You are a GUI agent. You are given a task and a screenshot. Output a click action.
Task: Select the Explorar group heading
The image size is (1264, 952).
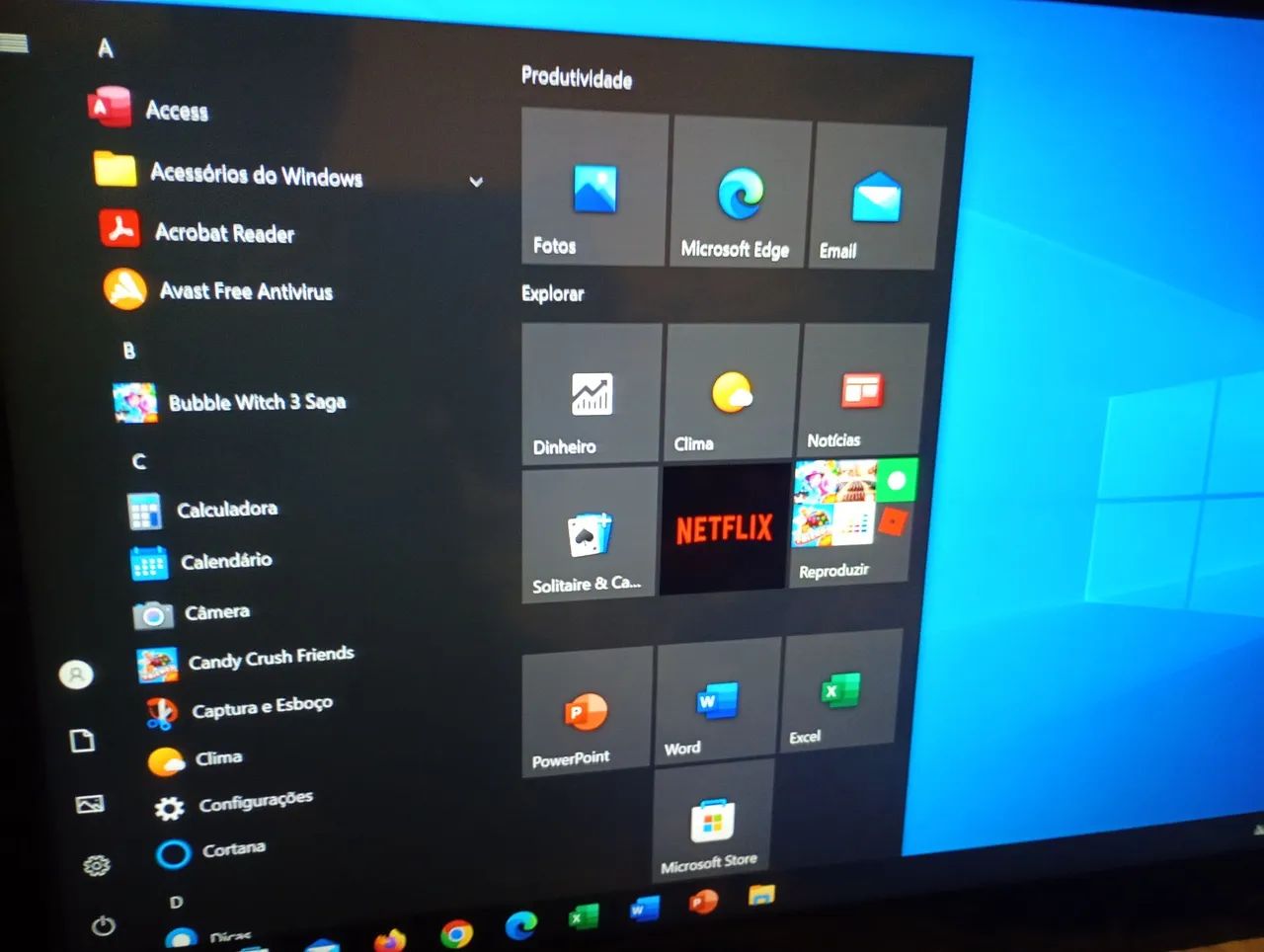pos(553,293)
